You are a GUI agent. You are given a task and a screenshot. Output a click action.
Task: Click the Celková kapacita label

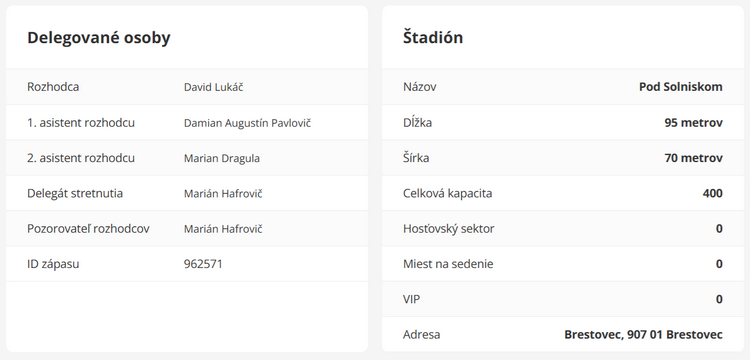(447, 194)
